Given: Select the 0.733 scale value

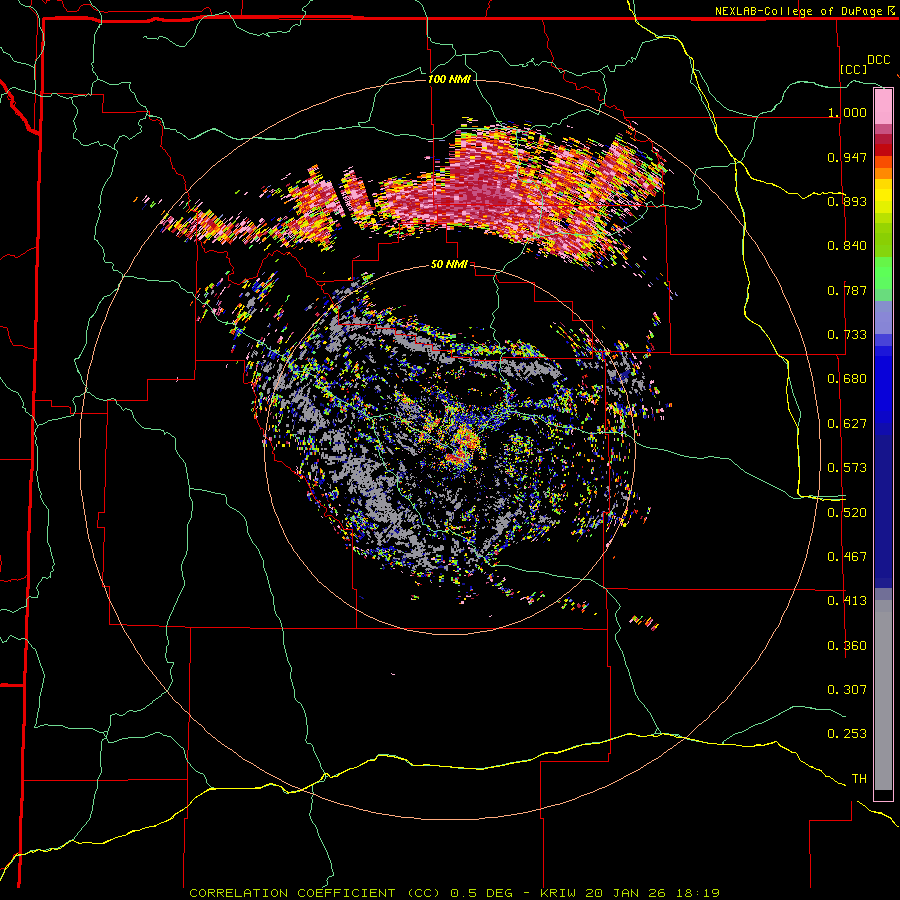Looking at the screenshot, I should coord(847,335).
